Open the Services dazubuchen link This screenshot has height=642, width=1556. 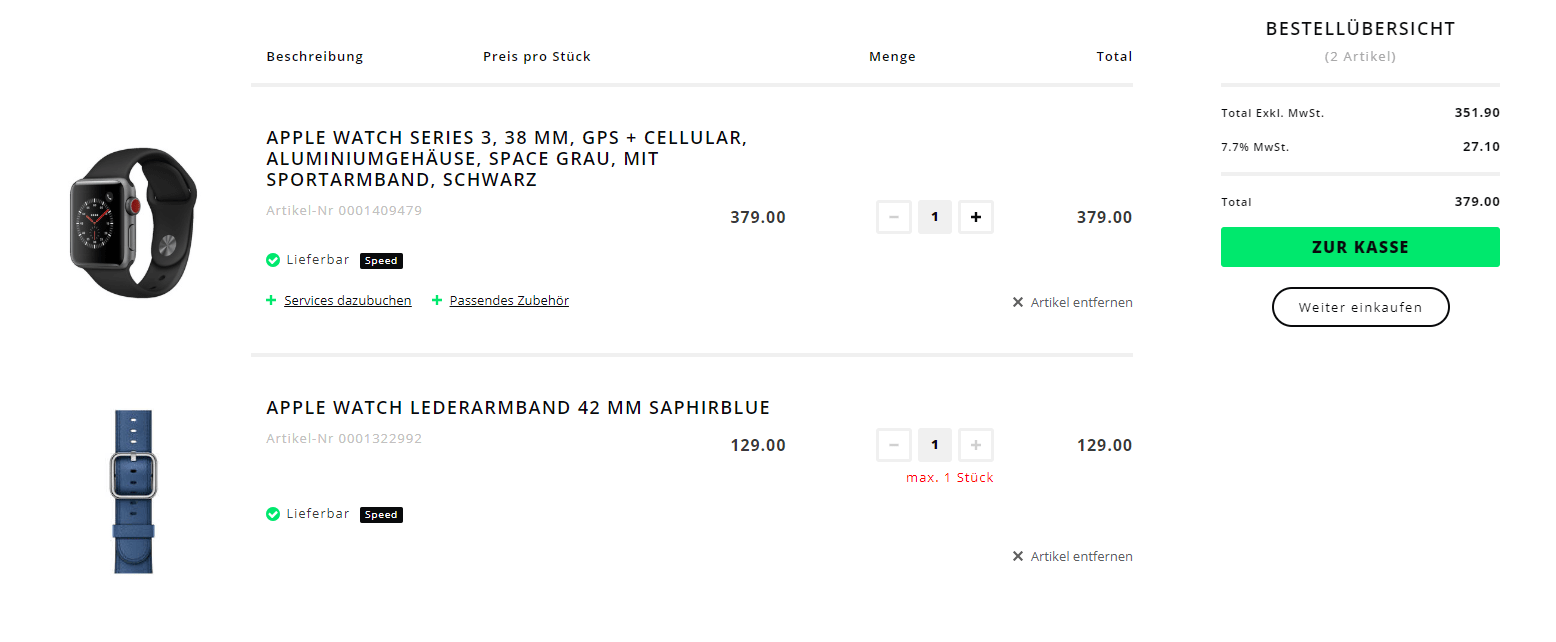tap(348, 300)
